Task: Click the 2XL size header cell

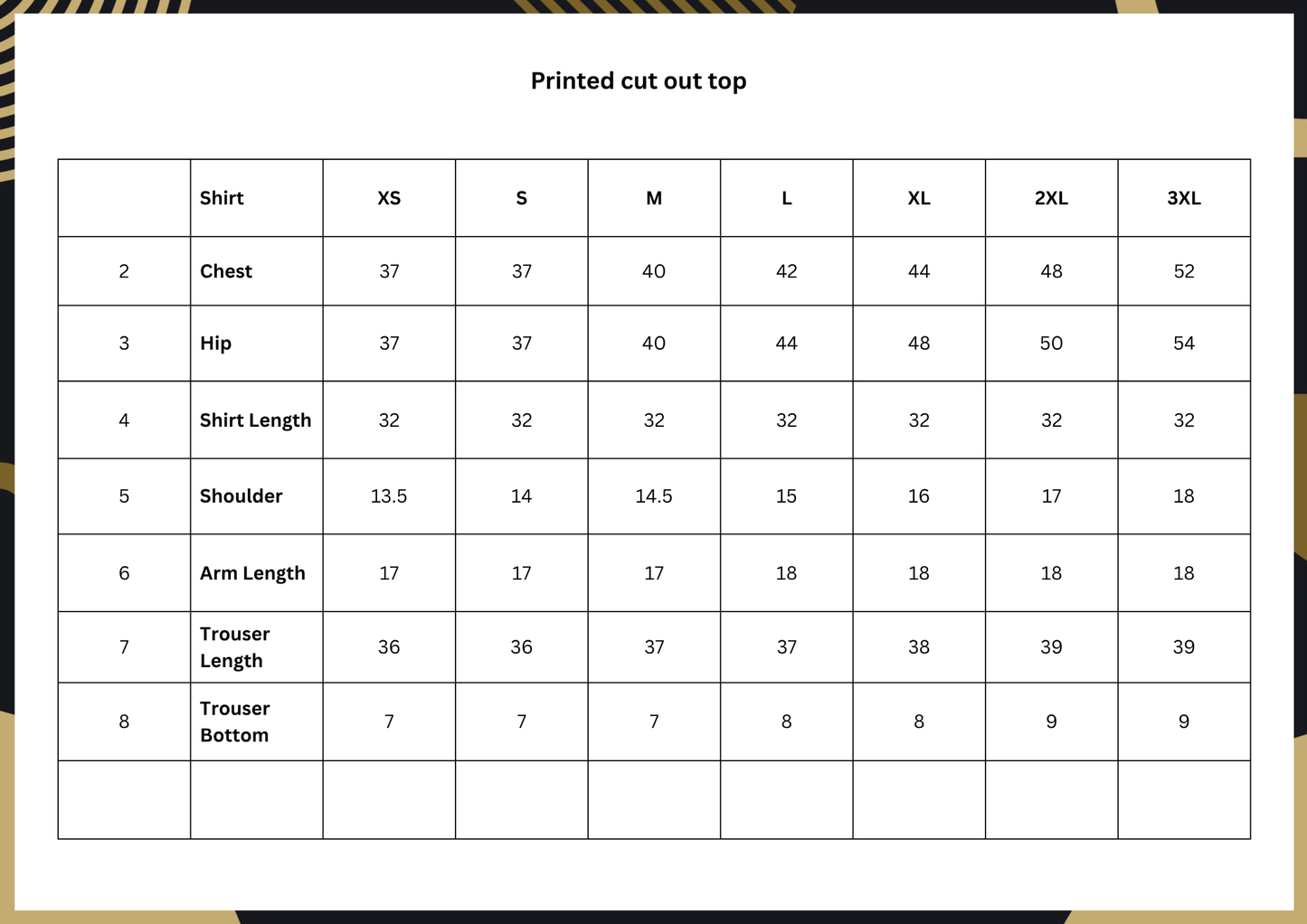Action: coord(1051,198)
